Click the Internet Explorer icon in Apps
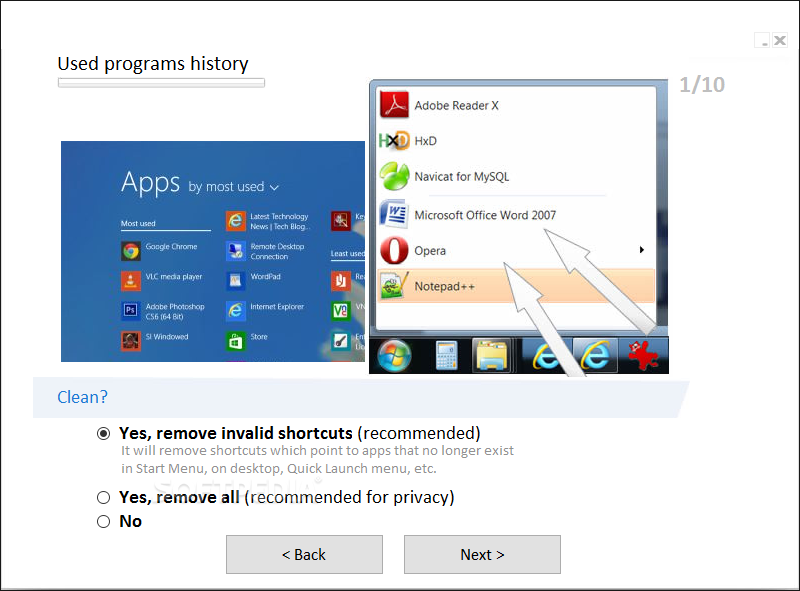This screenshot has width=800, height=591. 235,310
